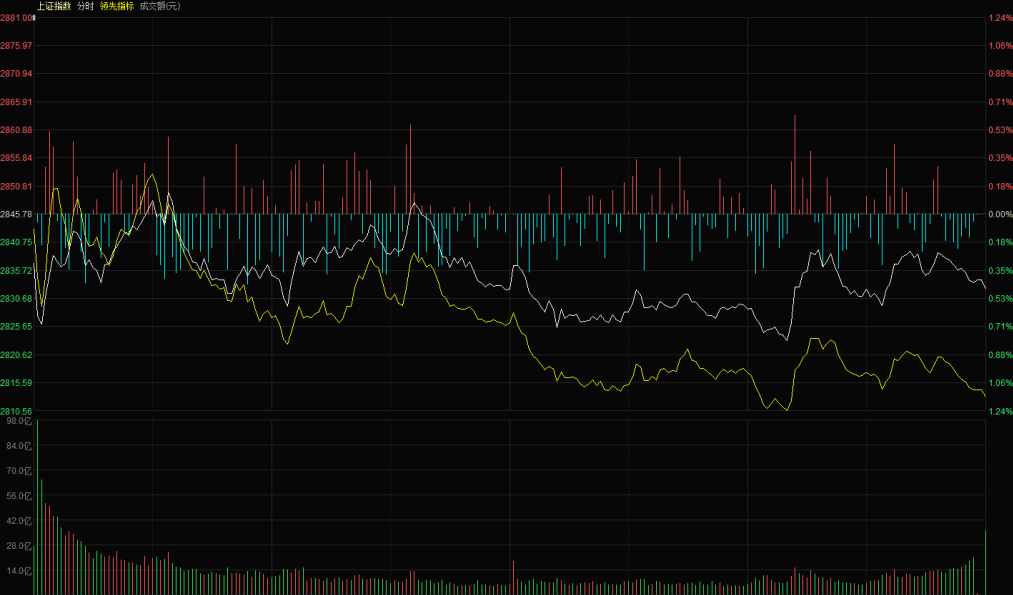1013x595 pixels.
Task: Click the red mid-session volume spike bar
Action: tap(514, 578)
